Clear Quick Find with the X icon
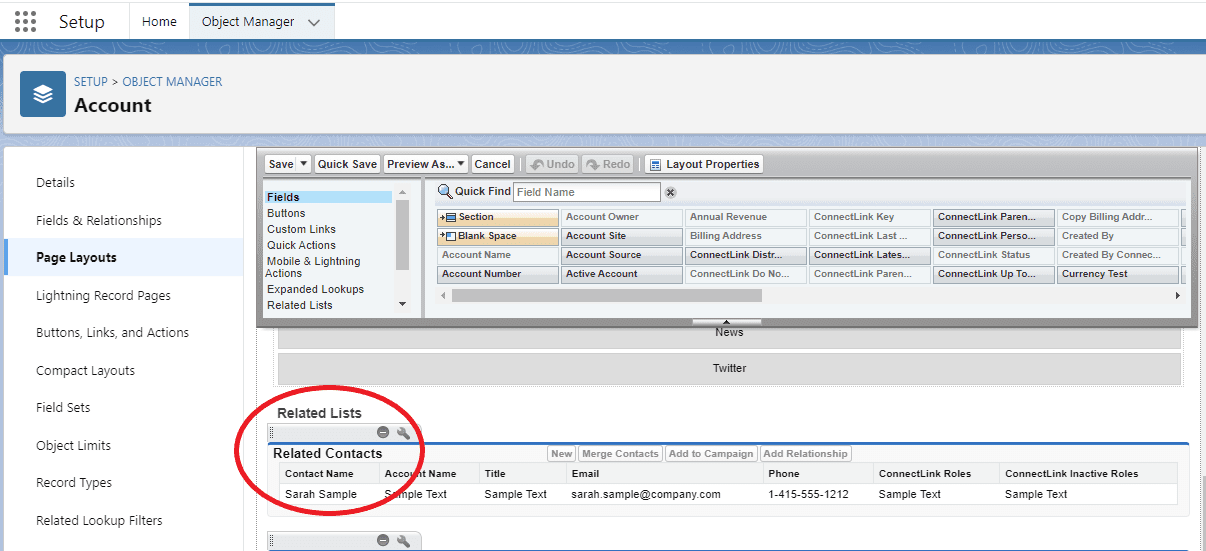 coord(671,192)
